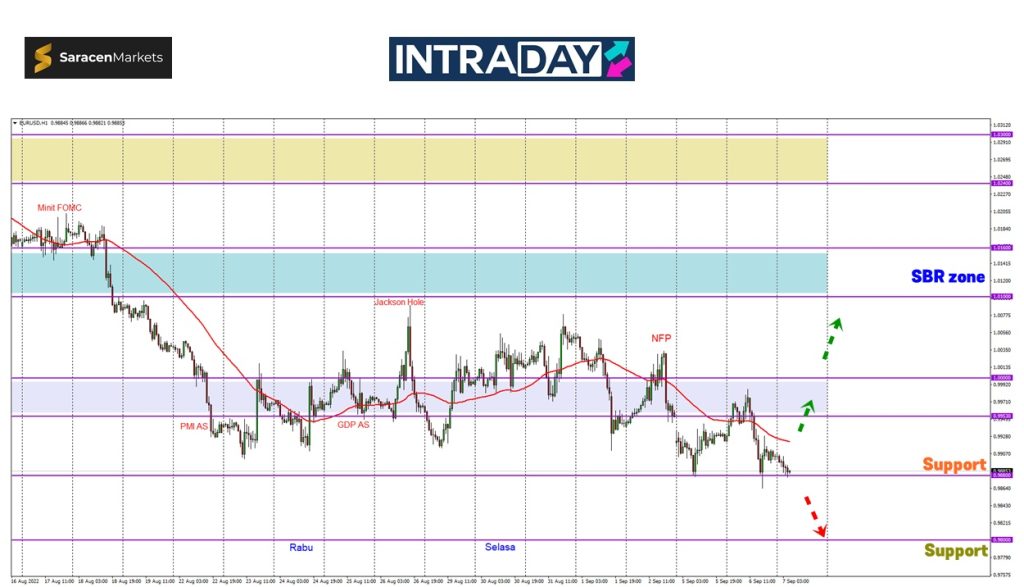Click the INTRADAY banner logo
This screenshot has width=1024, height=587.
click(x=511, y=59)
